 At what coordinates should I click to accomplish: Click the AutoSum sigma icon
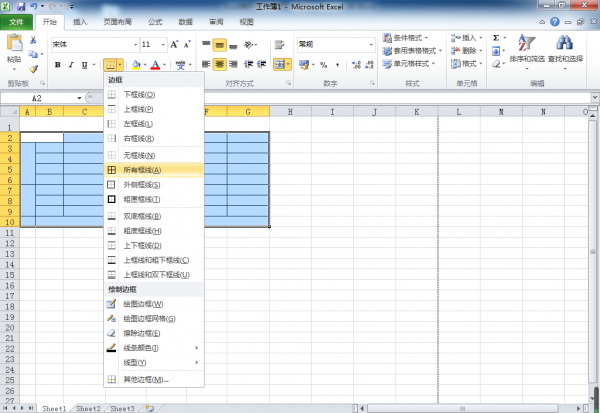pos(496,38)
